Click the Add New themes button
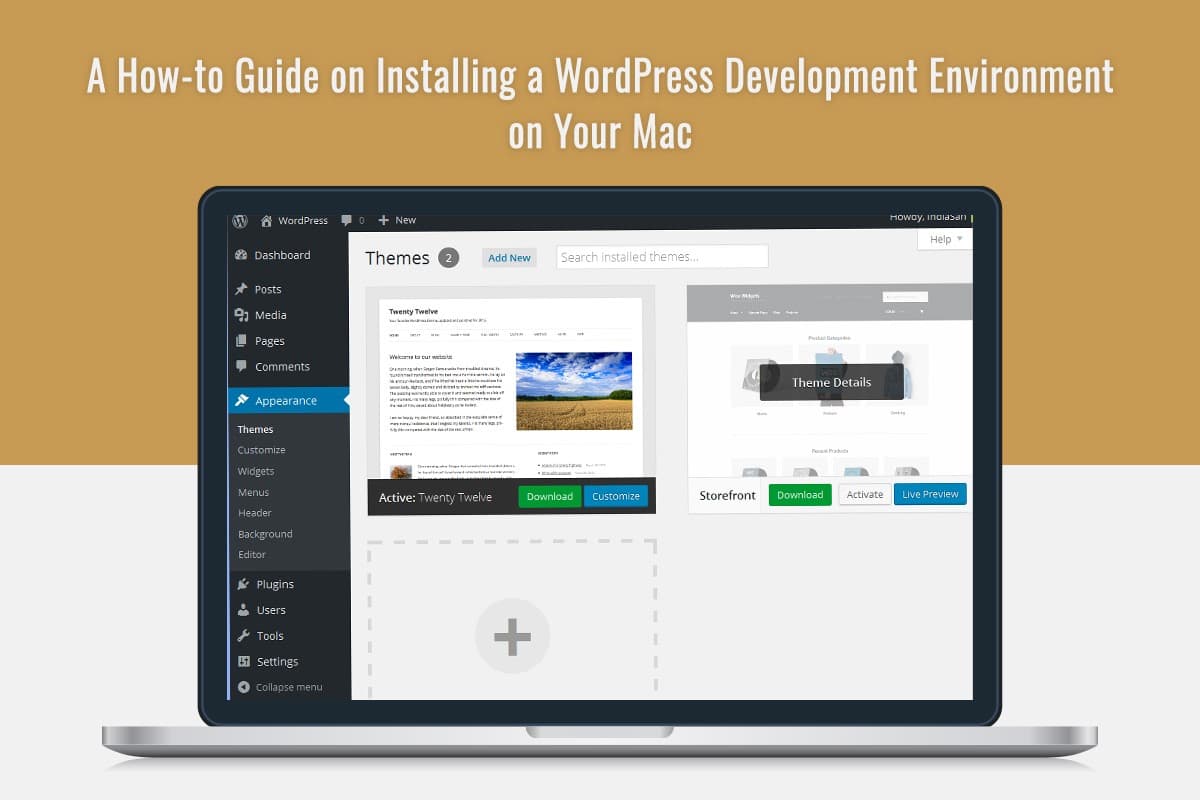 tap(509, 257)
